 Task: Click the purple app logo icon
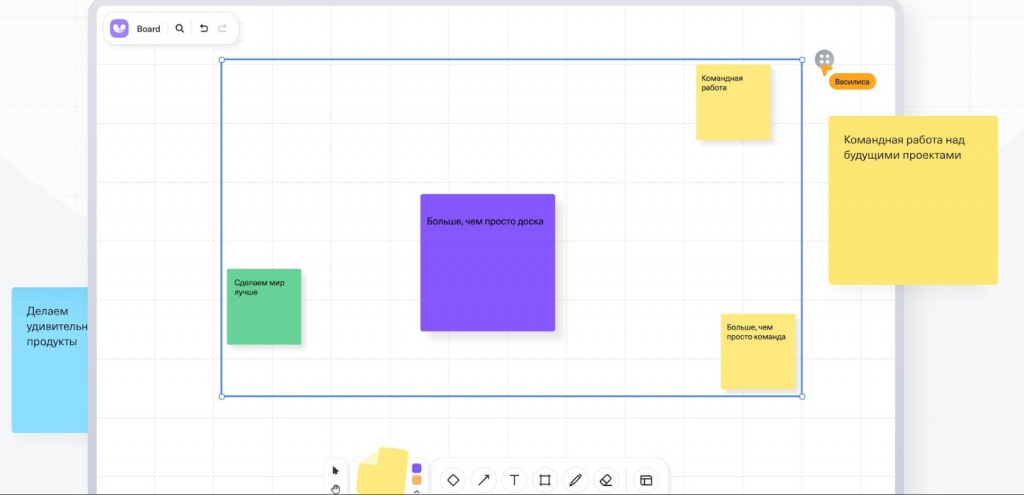coord(120,28)
